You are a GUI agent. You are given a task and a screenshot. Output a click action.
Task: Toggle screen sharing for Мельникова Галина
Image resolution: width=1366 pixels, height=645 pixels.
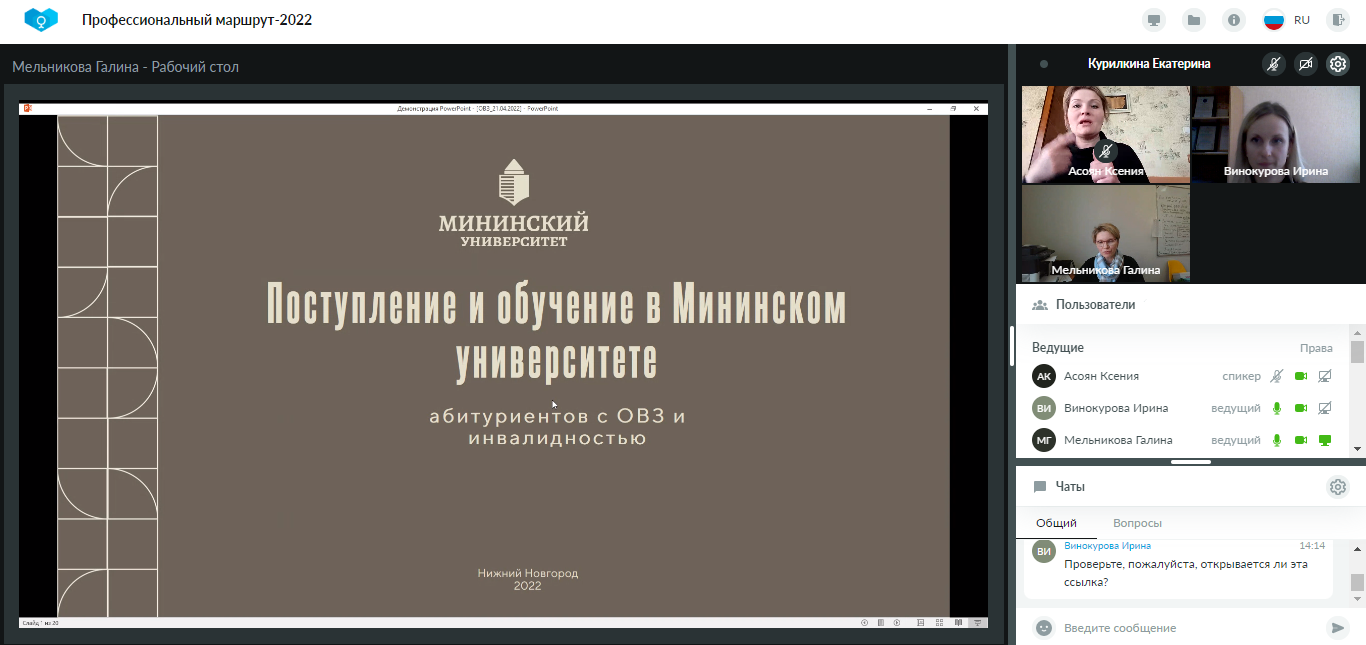pos(1325,440)
